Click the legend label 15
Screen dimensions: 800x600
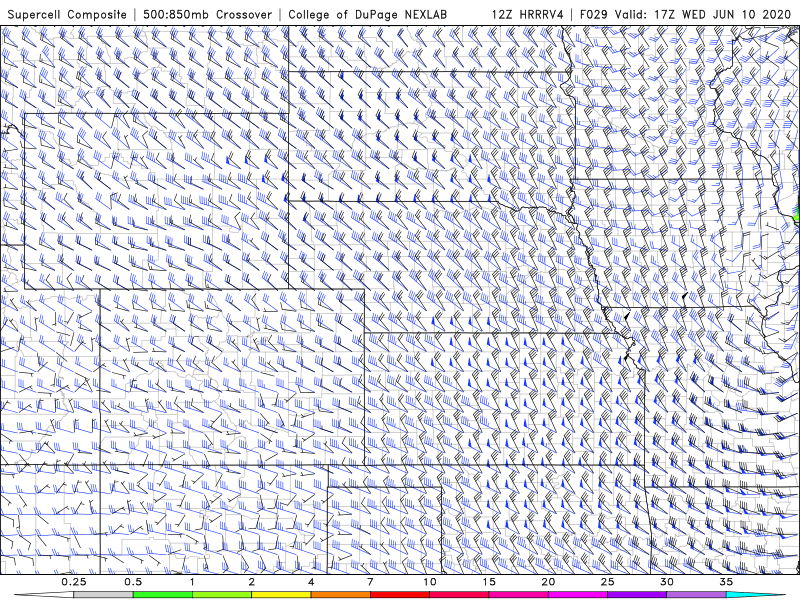click(489, 582)
